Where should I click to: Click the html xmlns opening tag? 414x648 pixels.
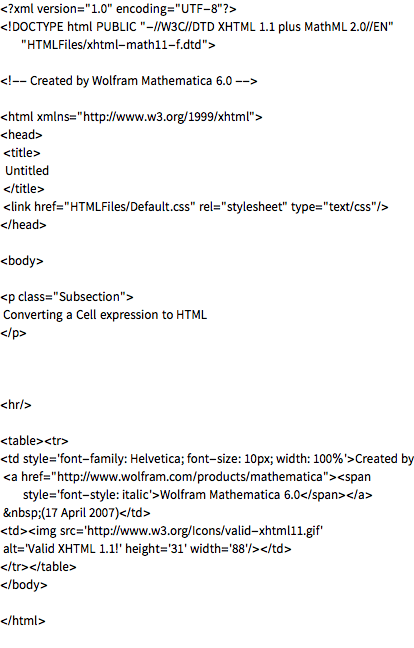click(131, 117)
